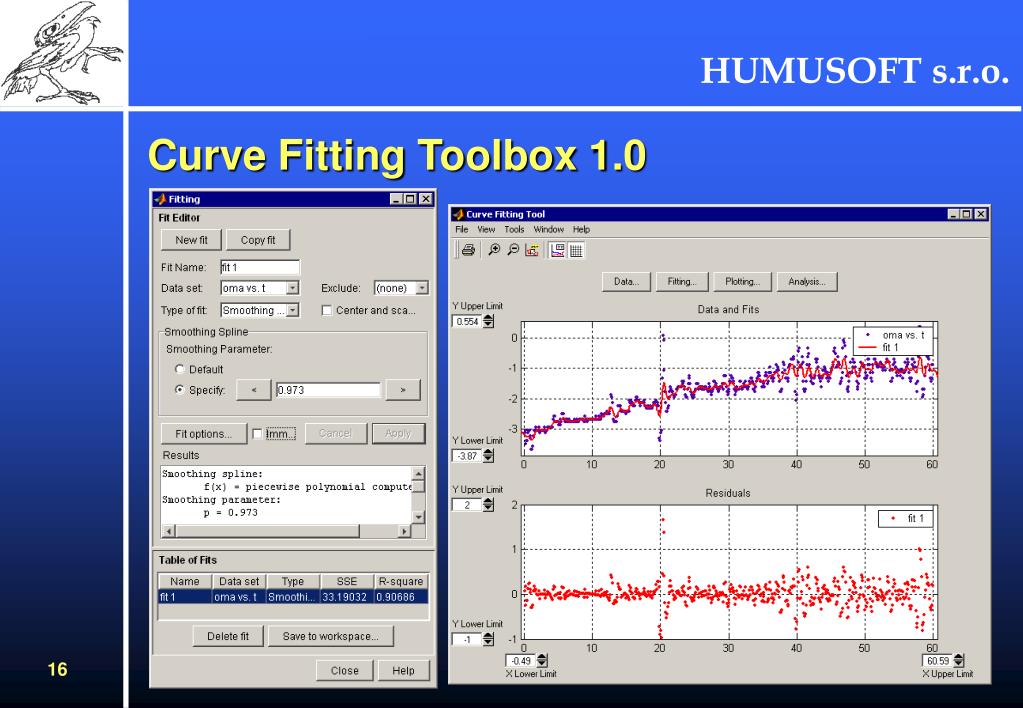Click MATLAB logo in Fitting window title bar
This screenshot has height=708, width=1023.
[x=160, y=199]
